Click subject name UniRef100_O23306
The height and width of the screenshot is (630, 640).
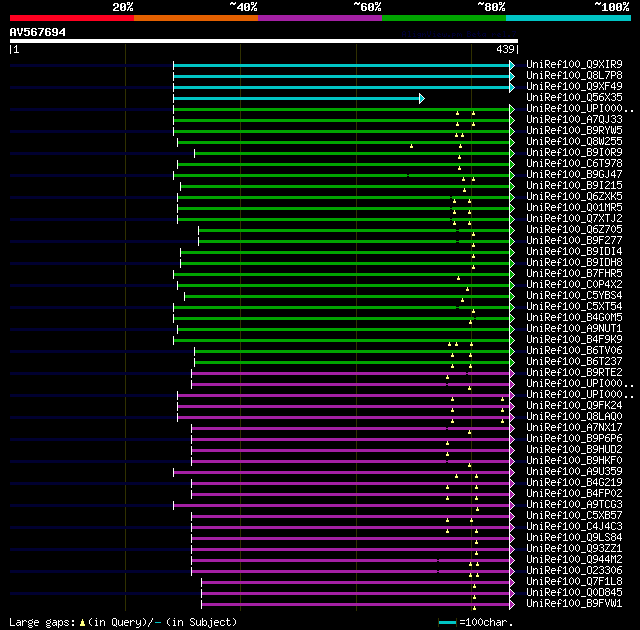[x=574, y=571]
